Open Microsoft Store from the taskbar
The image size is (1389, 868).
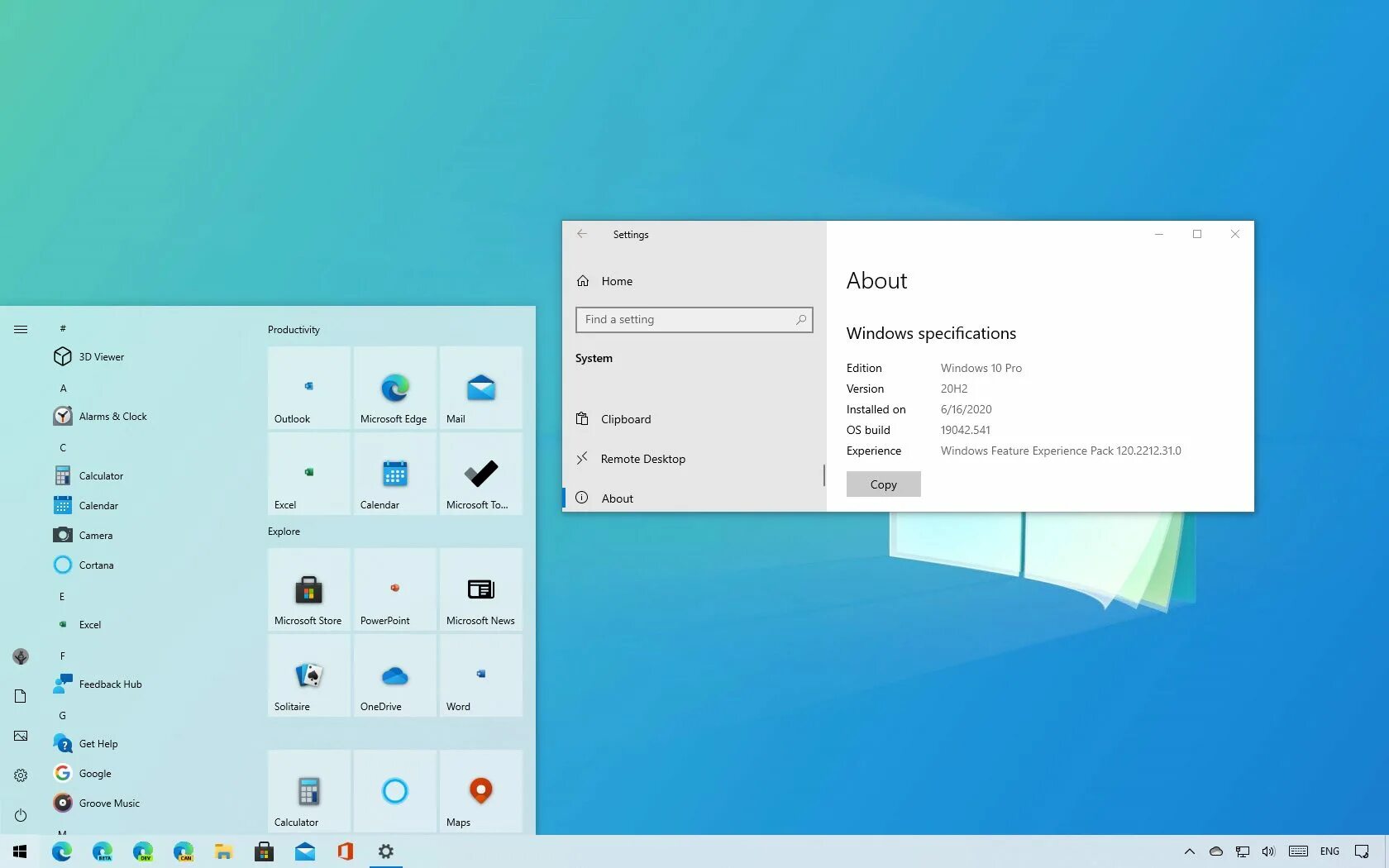click(264, 851)
